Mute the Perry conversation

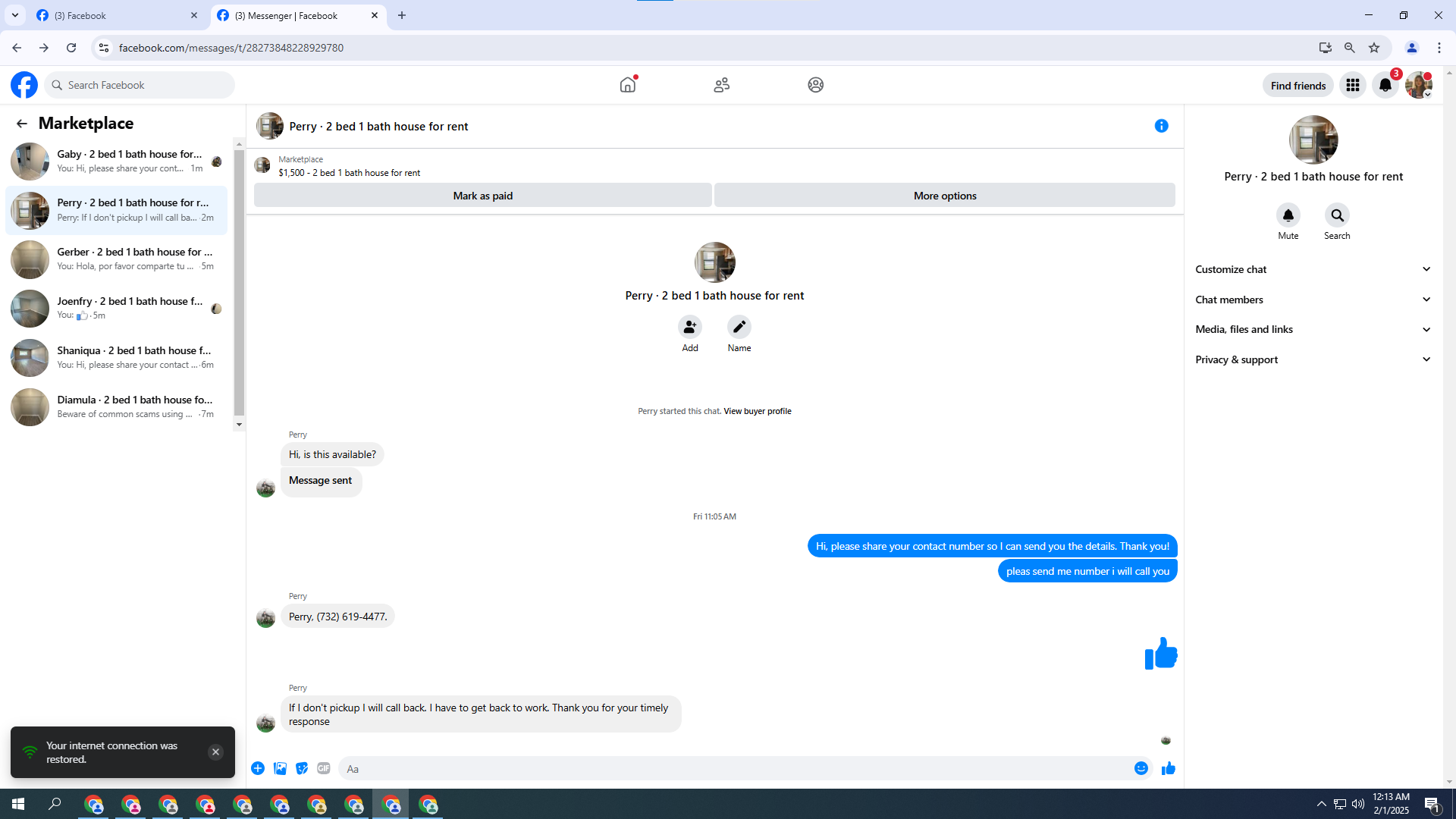click(1288, 215)
